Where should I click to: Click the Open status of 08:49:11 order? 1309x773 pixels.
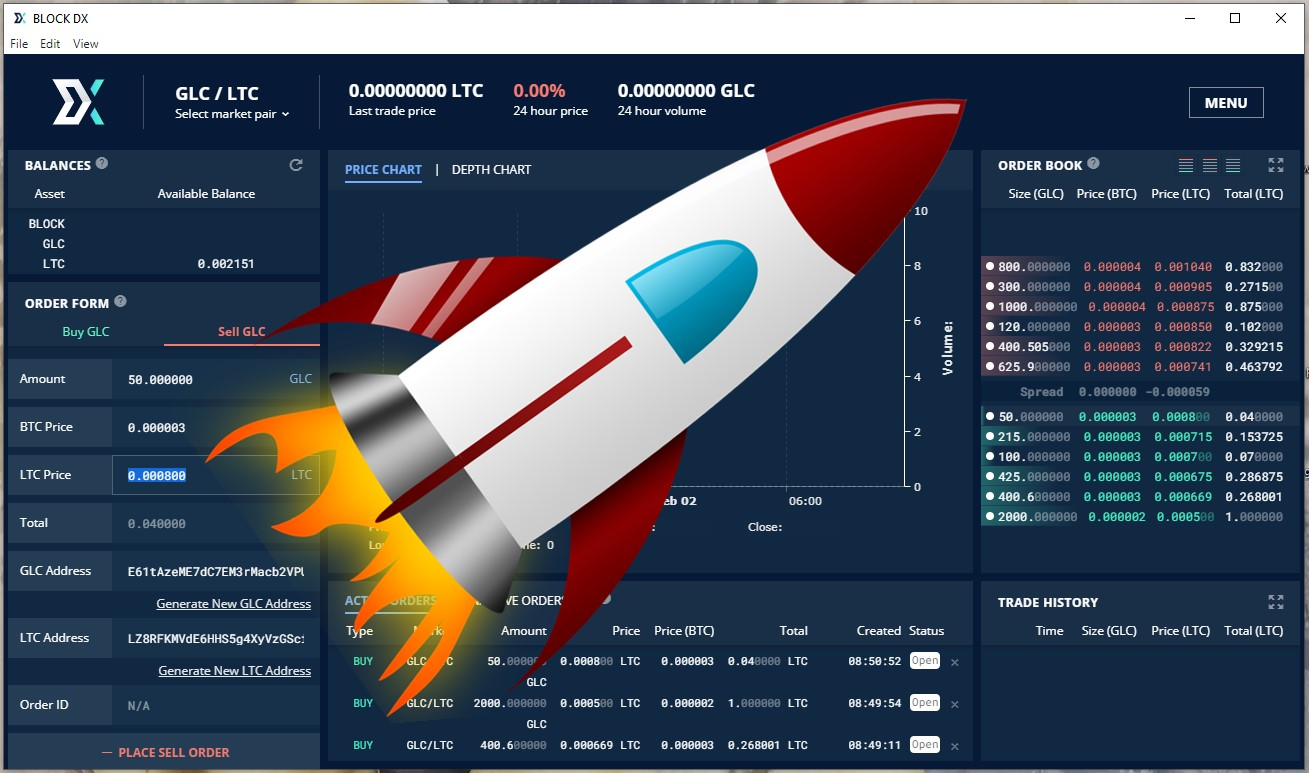(x=925, y=745)
